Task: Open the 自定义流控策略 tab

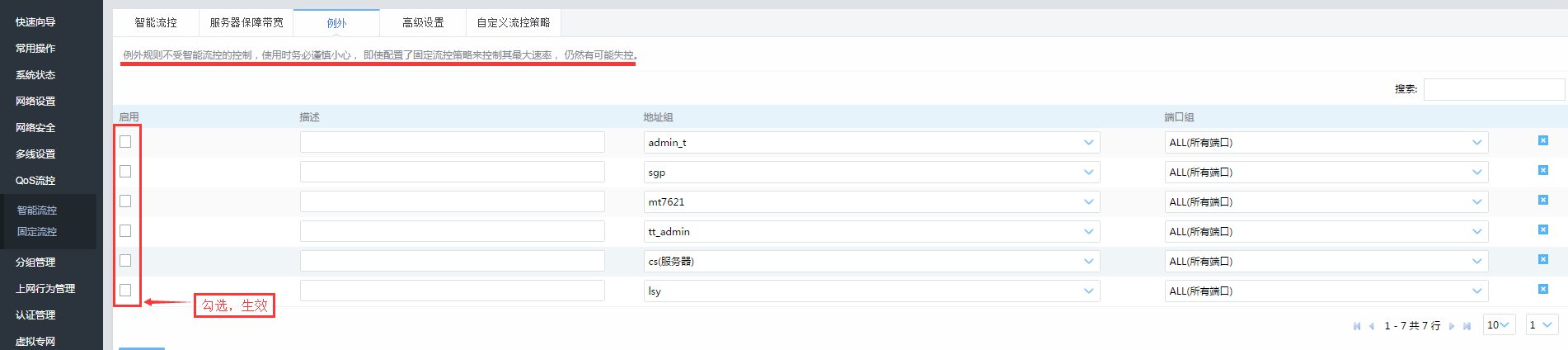Action: (513, 23)
